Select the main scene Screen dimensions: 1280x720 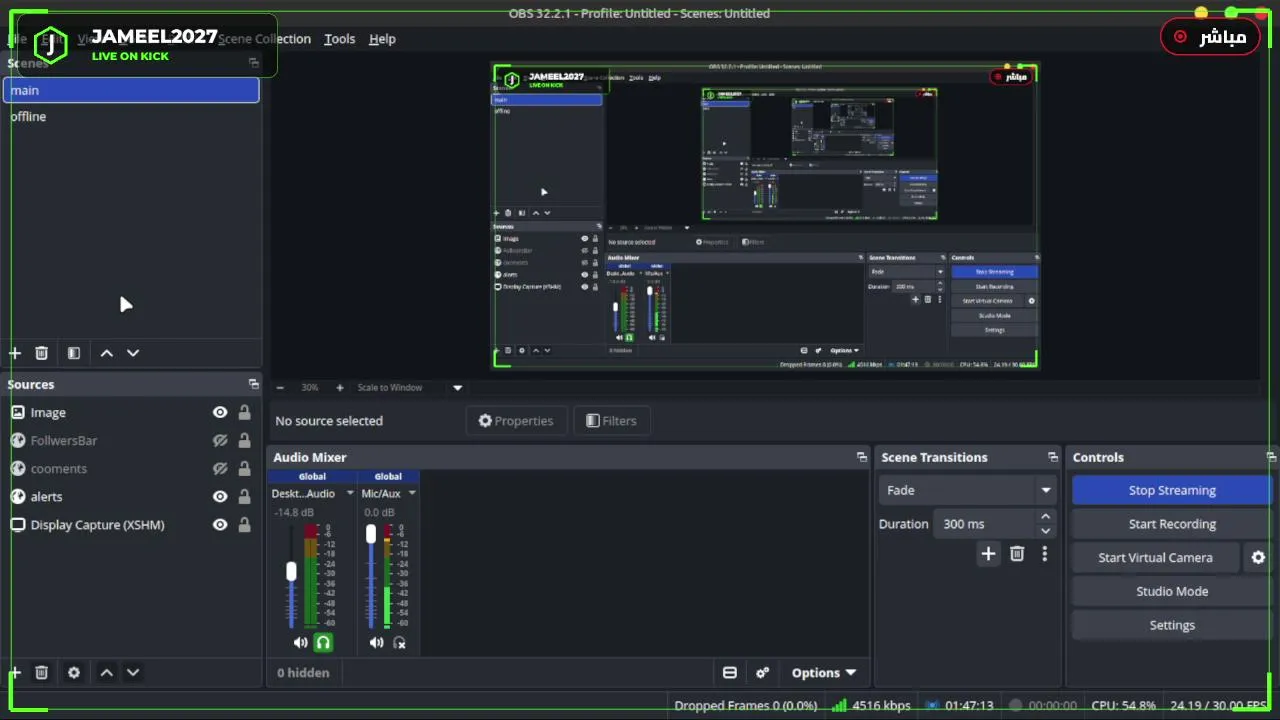tap(131, 90)
